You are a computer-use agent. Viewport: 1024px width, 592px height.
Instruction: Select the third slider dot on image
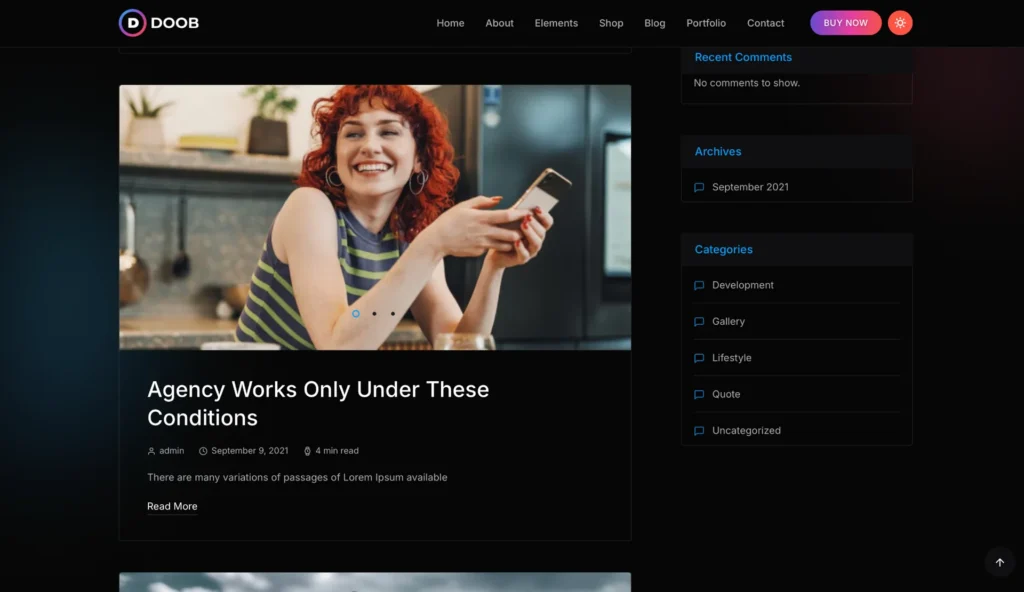392,314
